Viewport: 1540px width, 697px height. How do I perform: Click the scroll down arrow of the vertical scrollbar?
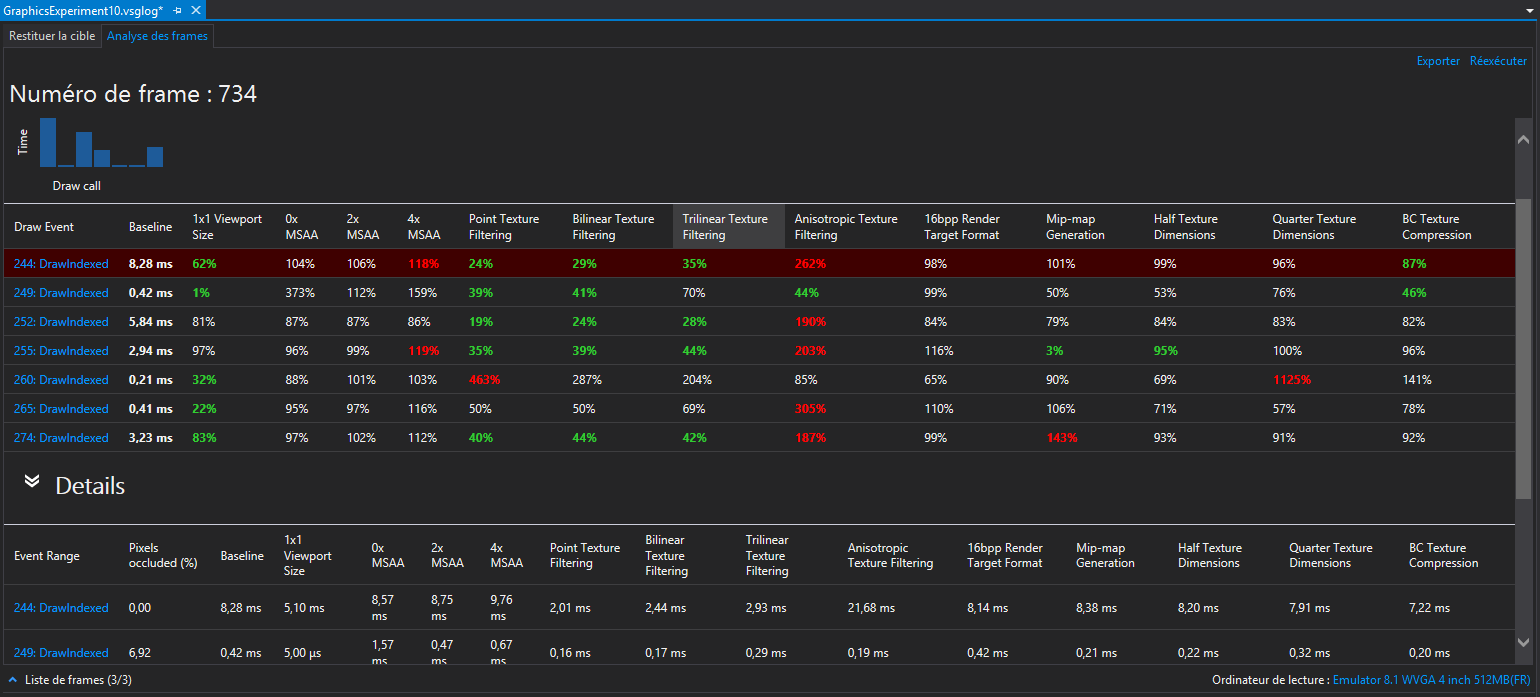point(1523,642)
